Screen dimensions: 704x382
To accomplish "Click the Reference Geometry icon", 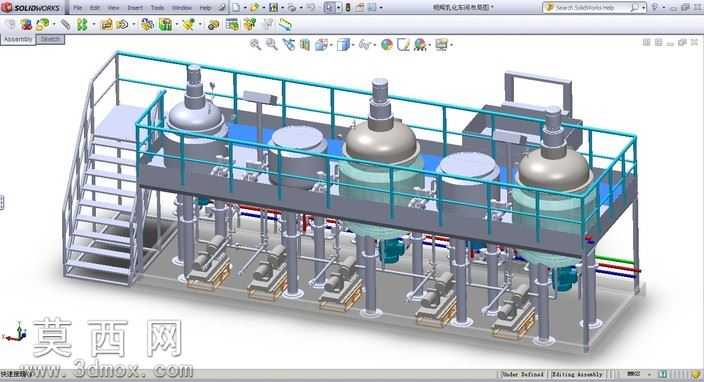I will 188,24.
